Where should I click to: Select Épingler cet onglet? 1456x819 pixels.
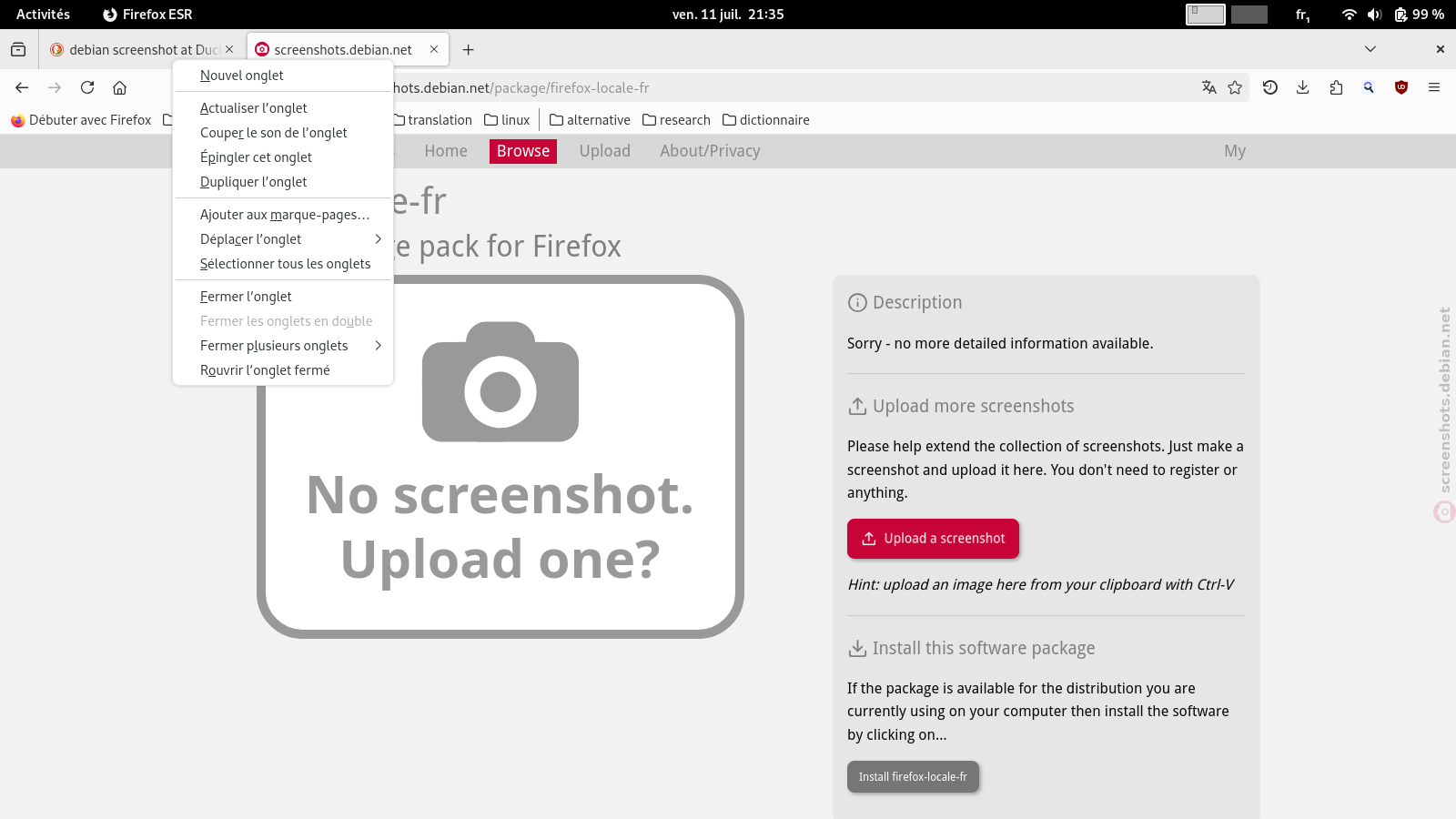click(283, 157)
